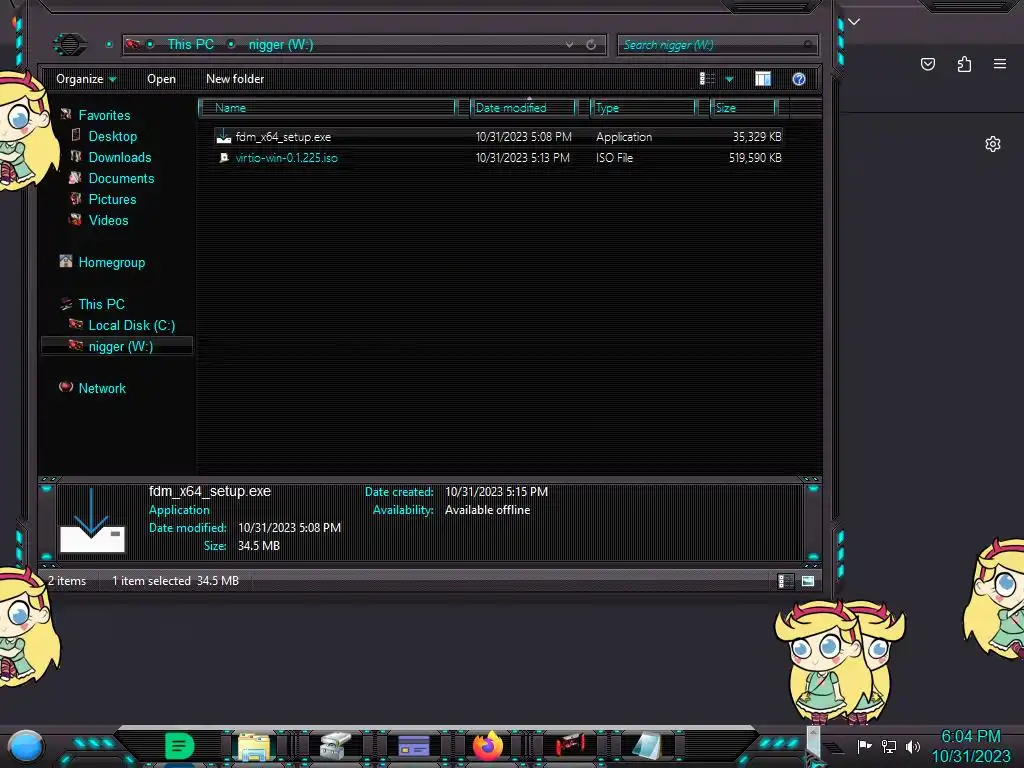
Task: Open the Help icon in the toolbar
Action: coord(799,79)
